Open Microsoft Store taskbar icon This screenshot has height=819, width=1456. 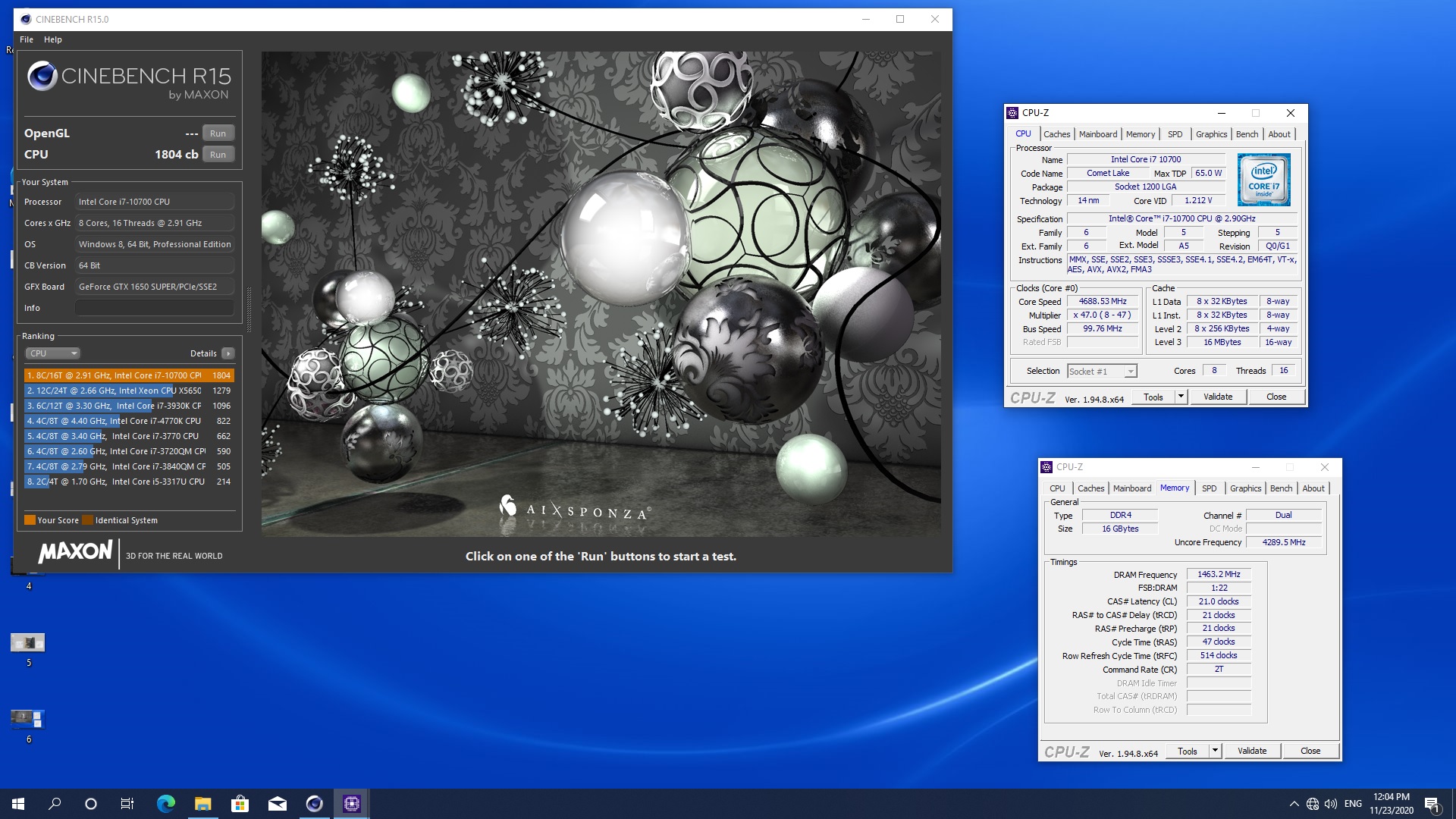pyautogui.click(x=240, y=804)
